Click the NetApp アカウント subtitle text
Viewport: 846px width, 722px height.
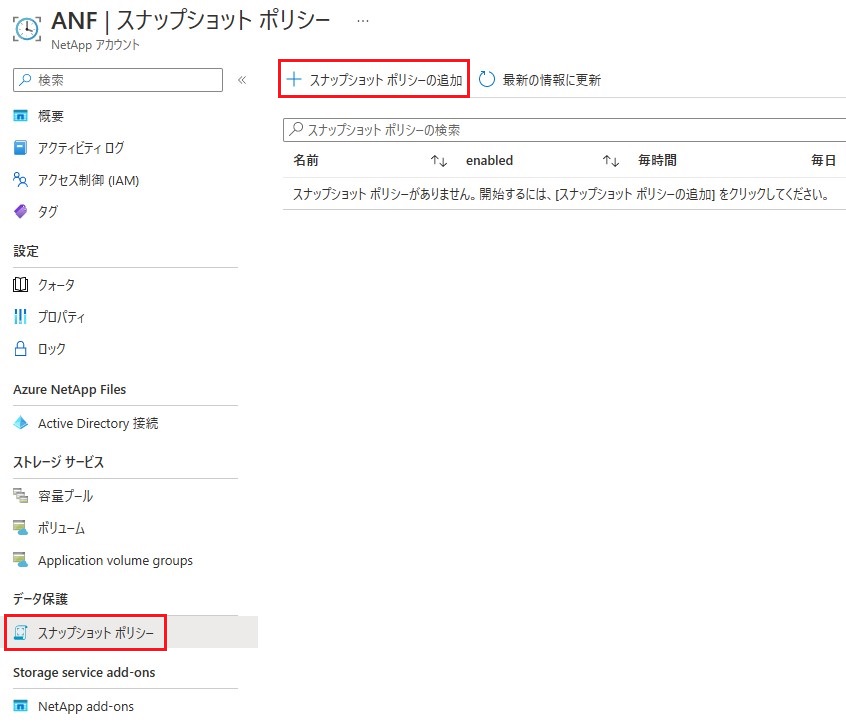pyautogui.click(x=95, y=45)
